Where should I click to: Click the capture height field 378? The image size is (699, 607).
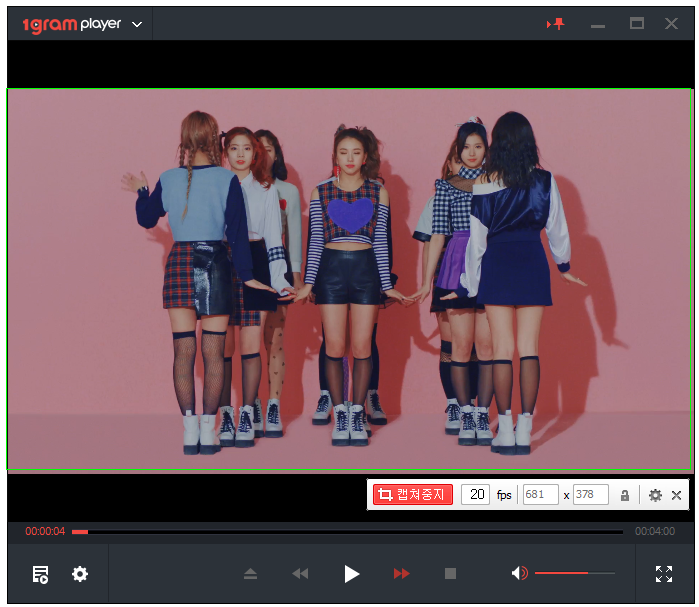(591, 495)
